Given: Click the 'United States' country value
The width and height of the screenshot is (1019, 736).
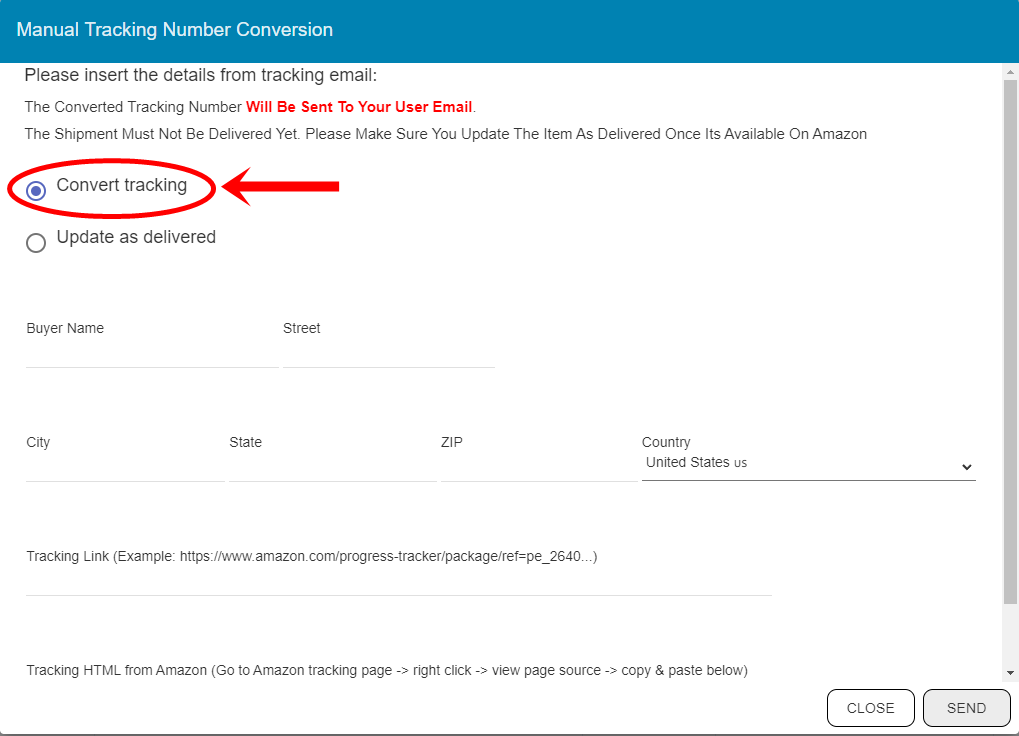Looking at the screenshot, I should point(696,463).
